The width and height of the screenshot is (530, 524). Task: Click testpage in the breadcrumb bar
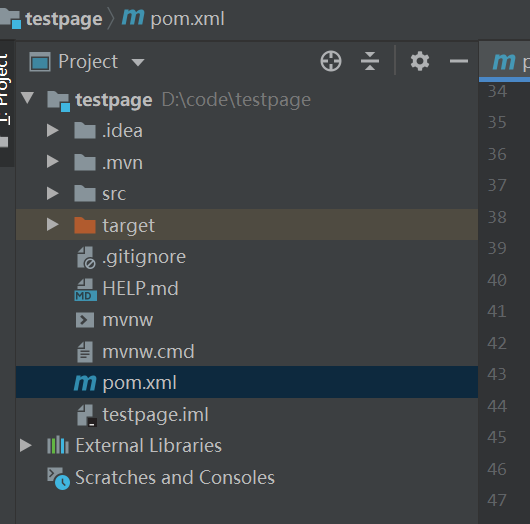[64, 19]
